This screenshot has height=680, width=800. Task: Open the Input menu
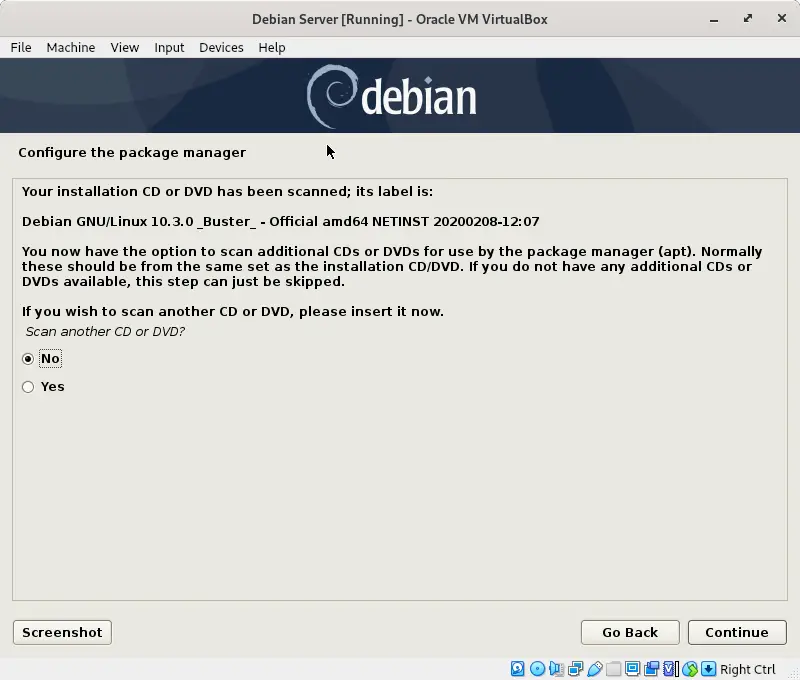click(x=169, y=47)
